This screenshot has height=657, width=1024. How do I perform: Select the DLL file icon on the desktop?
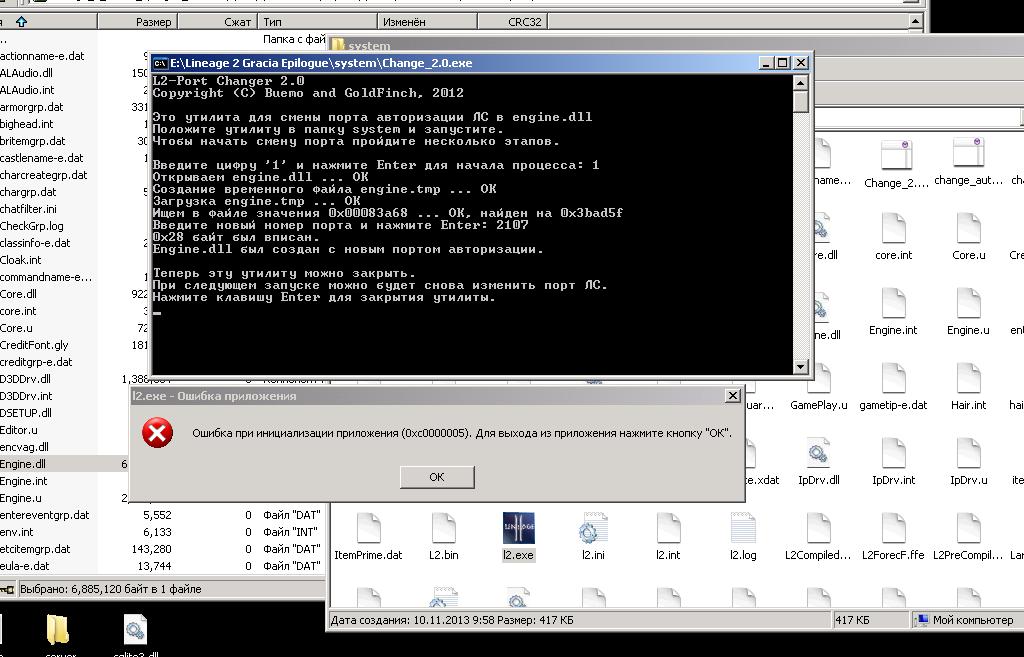click(135, 630)
